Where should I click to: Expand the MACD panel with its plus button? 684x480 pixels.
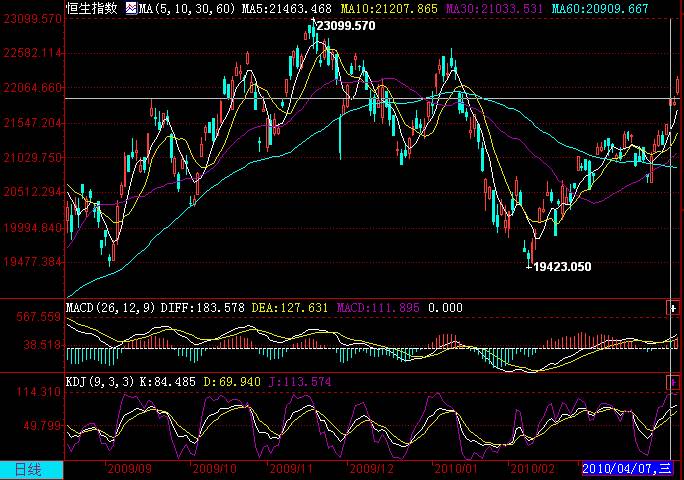click(673, 308)
